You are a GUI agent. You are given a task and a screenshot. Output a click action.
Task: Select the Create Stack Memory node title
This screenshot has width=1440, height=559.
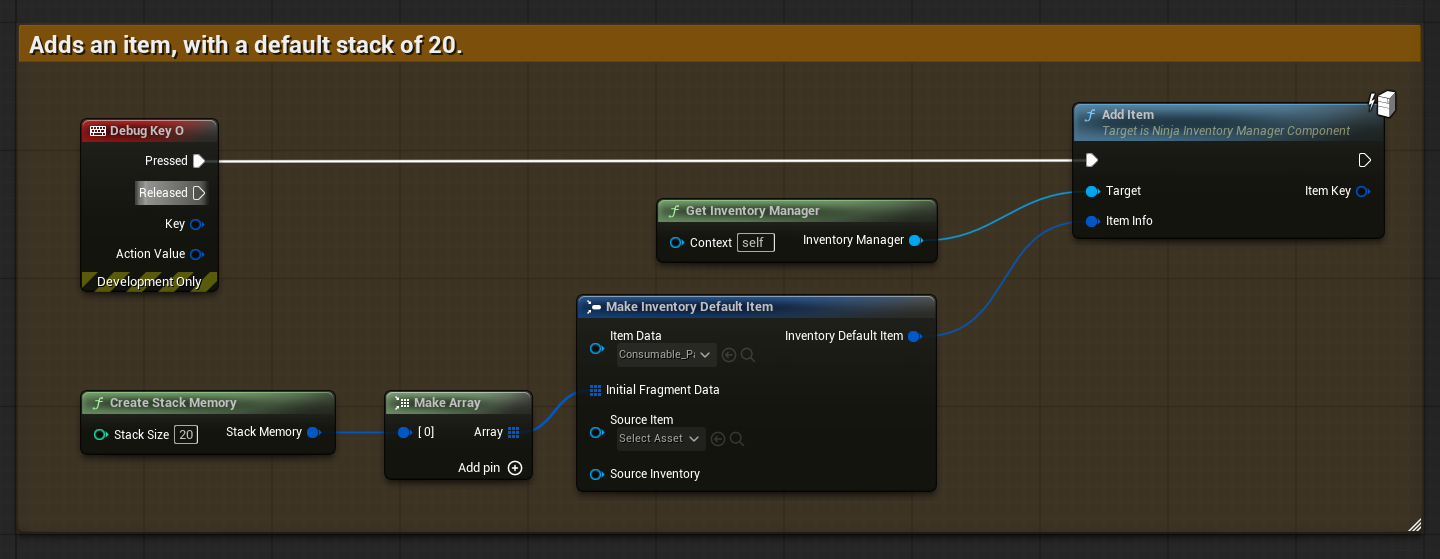pyautogui.click(x=173, y=403)
